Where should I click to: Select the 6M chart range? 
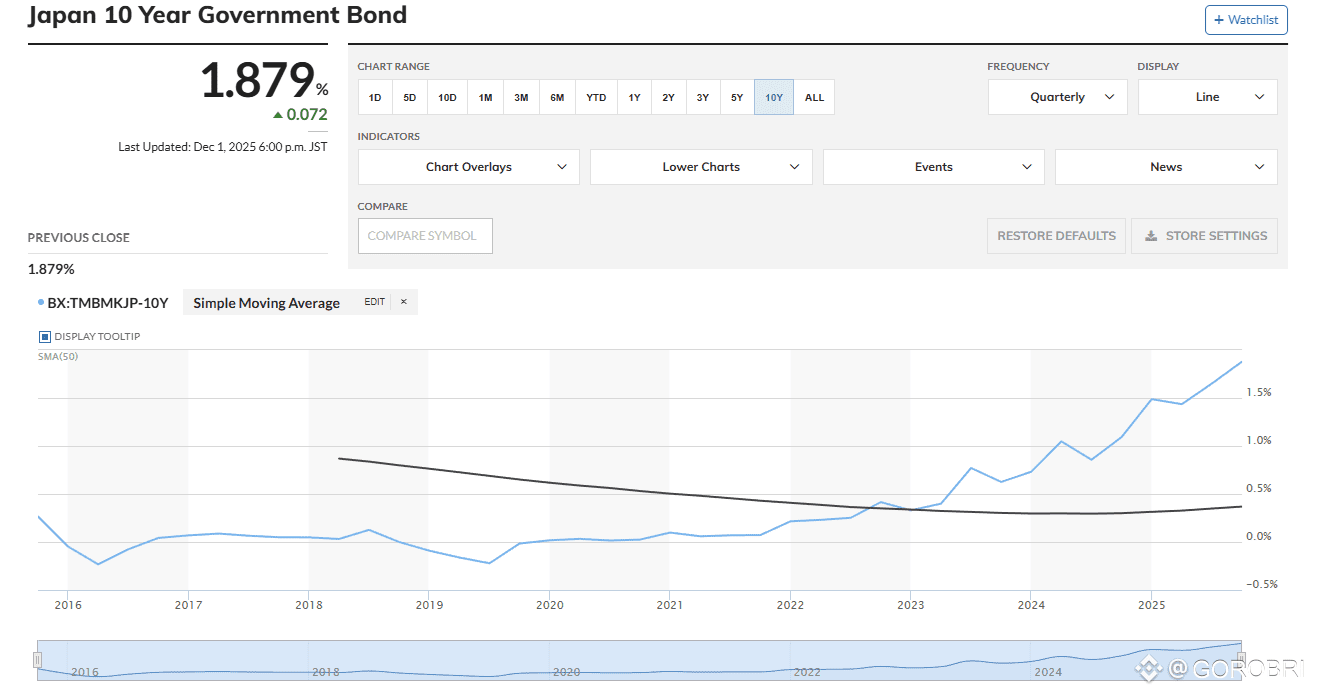(x=557, y=97)
